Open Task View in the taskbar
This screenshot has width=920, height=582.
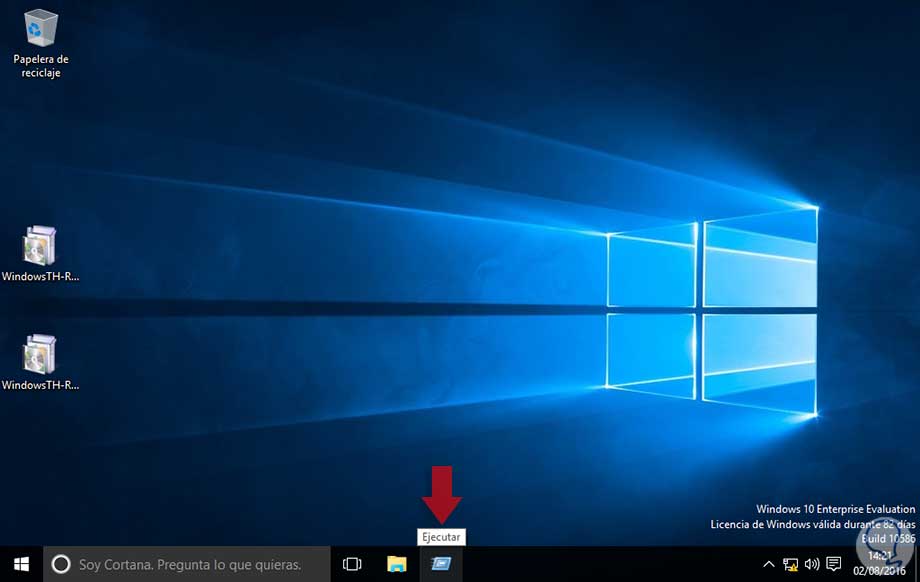click(352, 564)
